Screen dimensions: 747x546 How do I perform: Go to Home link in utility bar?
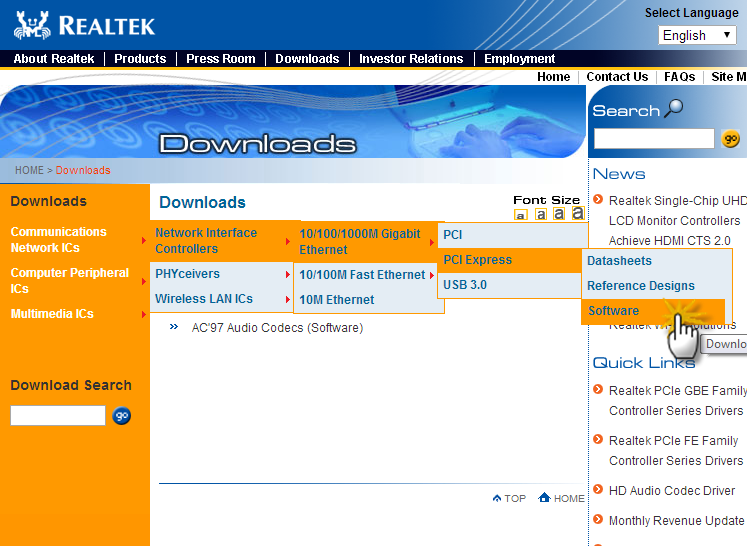554,77
